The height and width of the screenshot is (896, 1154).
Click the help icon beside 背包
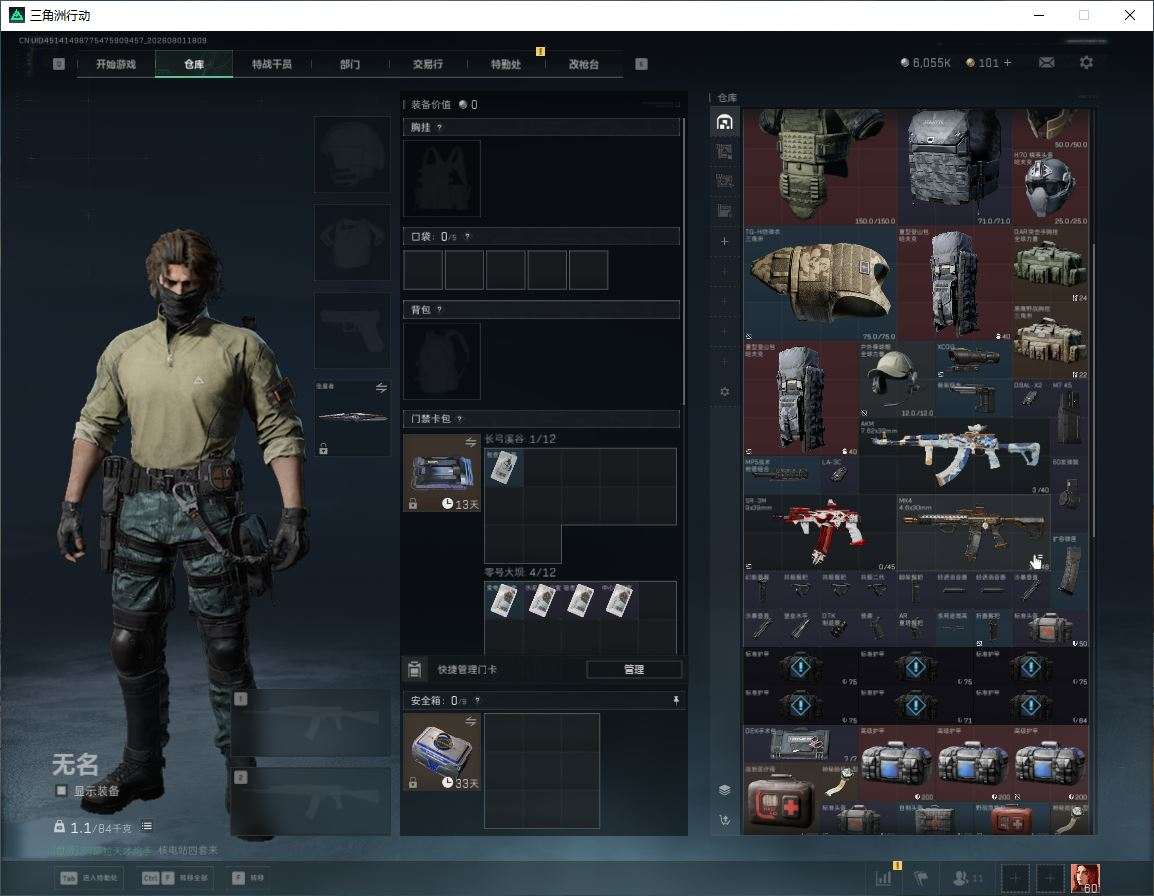439,309
